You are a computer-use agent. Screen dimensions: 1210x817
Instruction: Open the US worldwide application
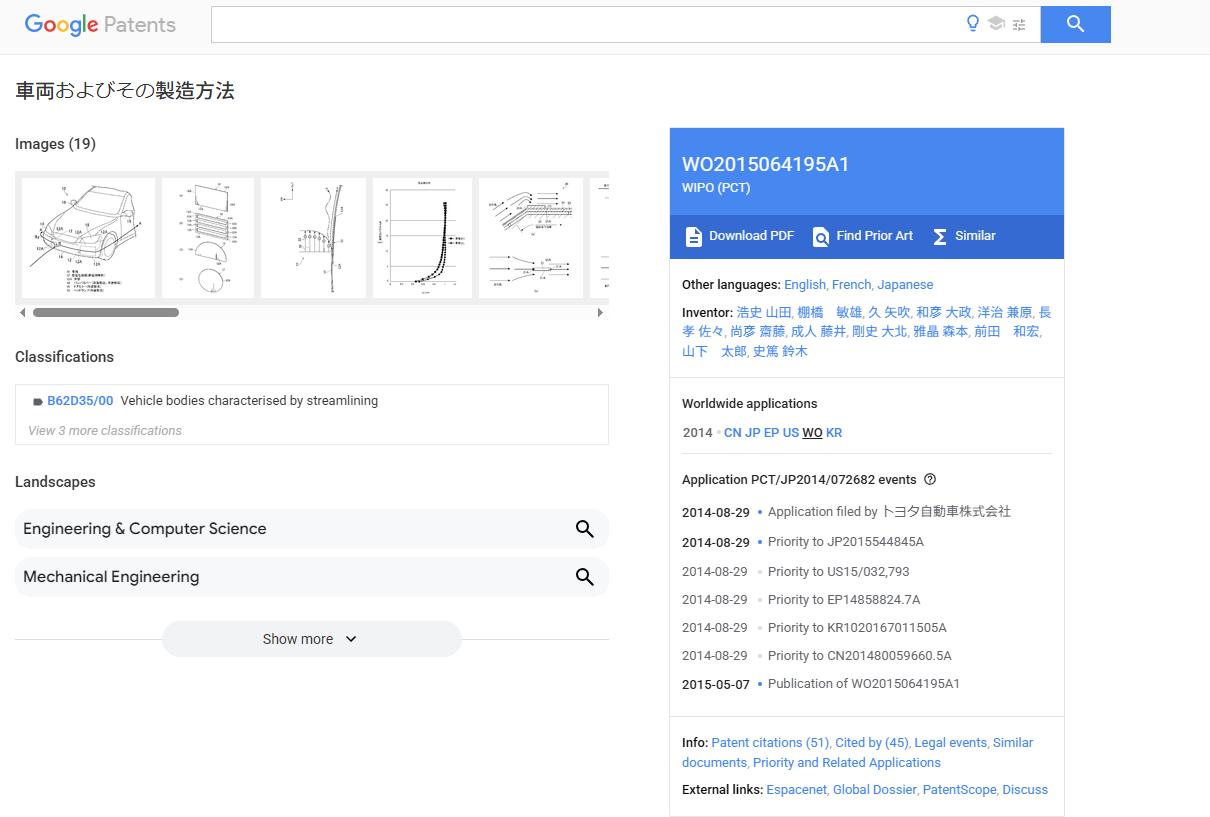791,433
